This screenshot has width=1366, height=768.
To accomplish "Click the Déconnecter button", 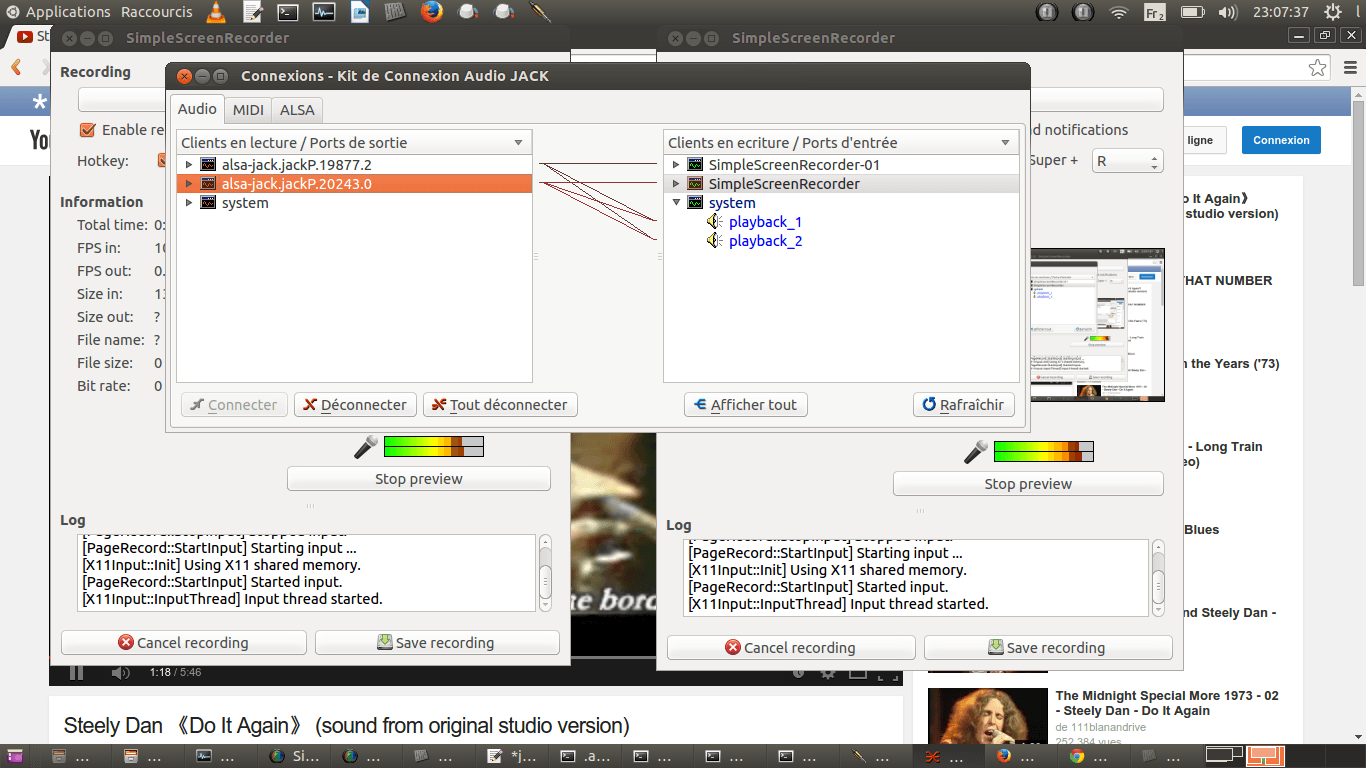I will 355,405.
